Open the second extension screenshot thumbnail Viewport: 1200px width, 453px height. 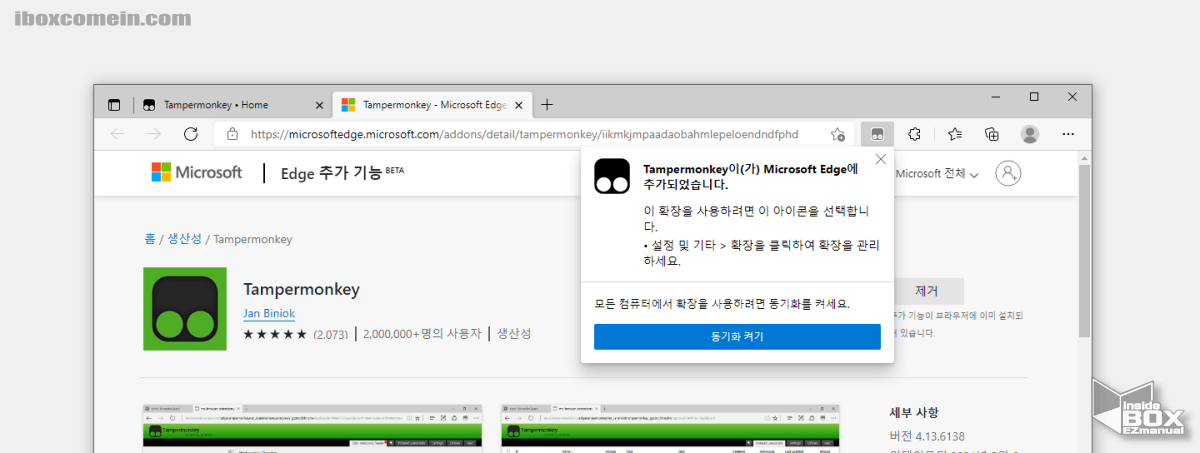[x=670, y=429]
